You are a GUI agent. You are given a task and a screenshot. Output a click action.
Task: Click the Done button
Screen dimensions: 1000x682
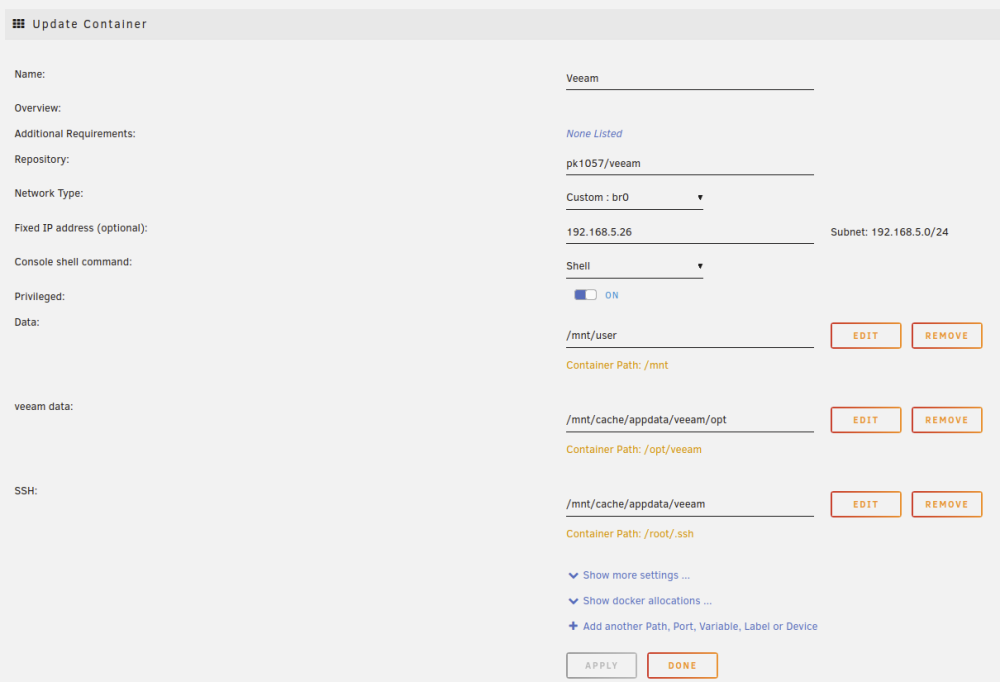(682, 665)
